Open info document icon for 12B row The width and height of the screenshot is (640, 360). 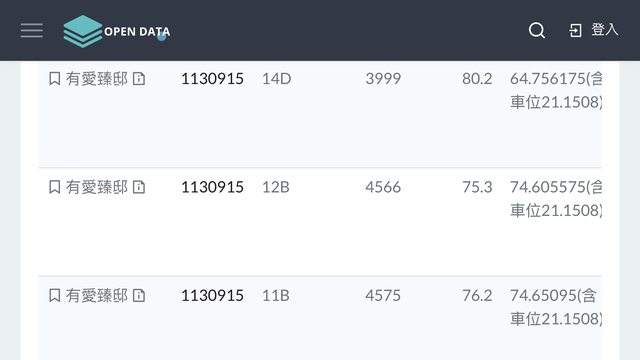[139, 187]
